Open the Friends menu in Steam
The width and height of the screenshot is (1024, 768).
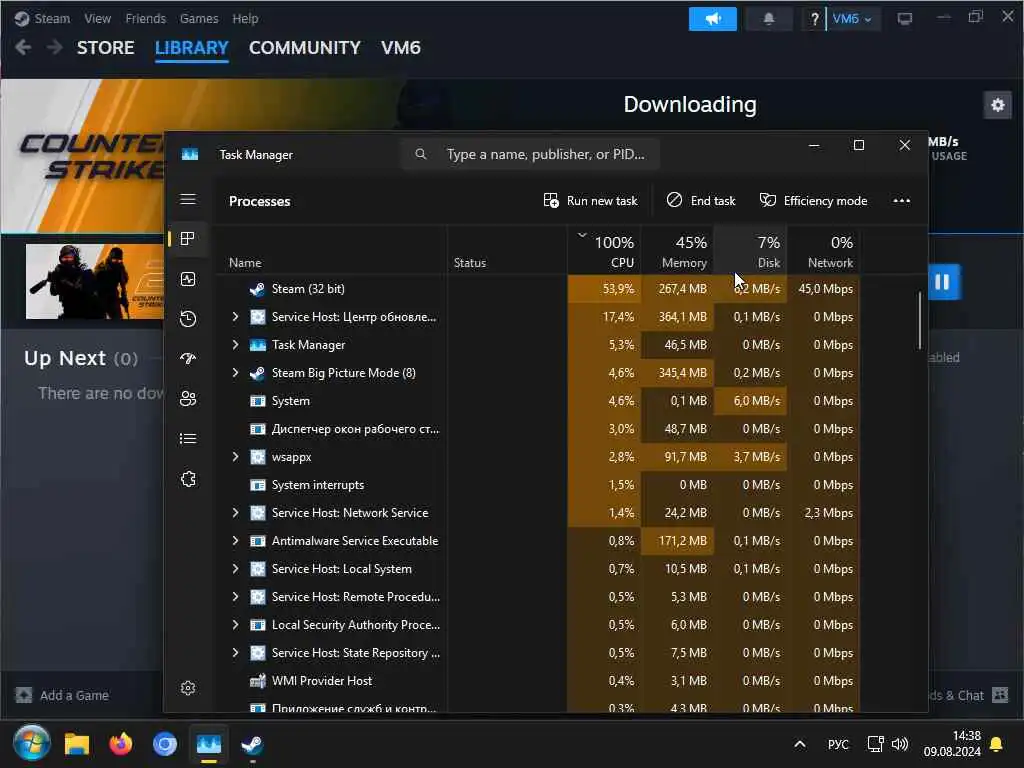[145, 18]
